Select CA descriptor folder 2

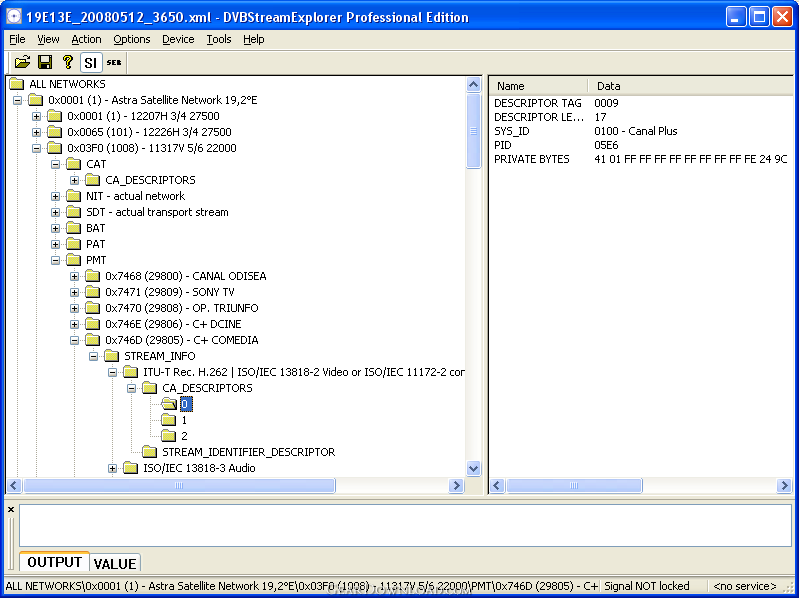(169, 436)
